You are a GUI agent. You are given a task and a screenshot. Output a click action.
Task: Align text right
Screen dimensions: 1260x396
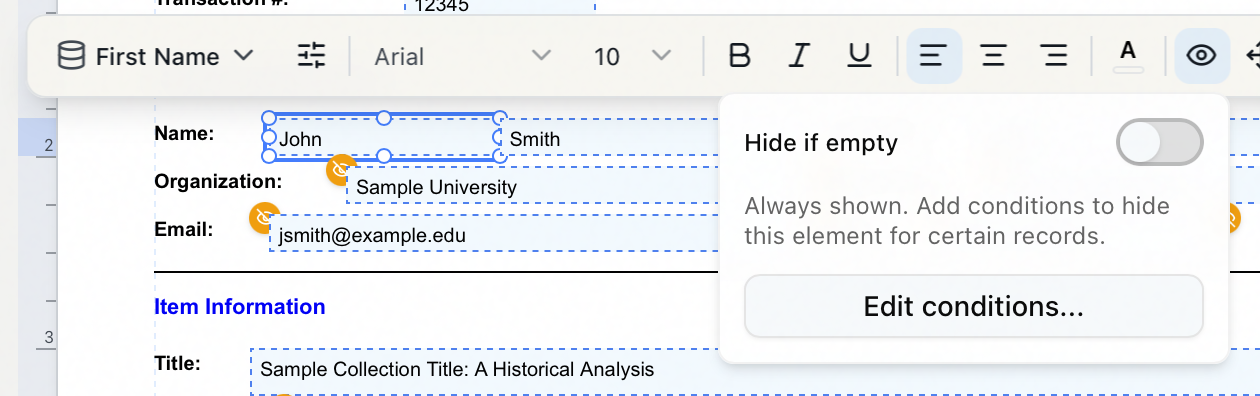(1054, 56)
